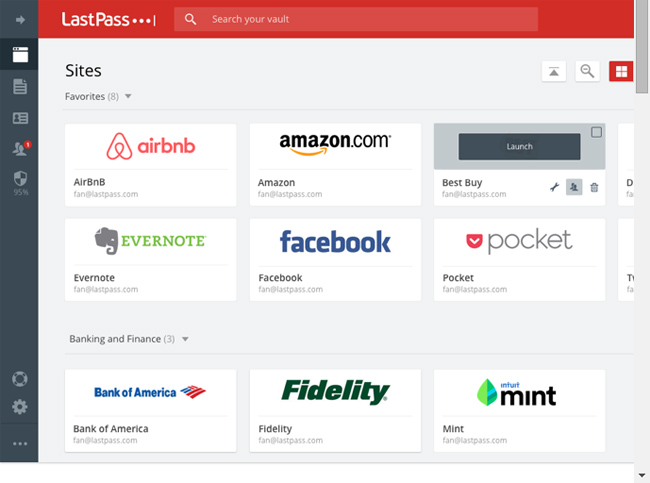
Task: Expand the sidebar with the arrow icon
Action: (20, 19)
